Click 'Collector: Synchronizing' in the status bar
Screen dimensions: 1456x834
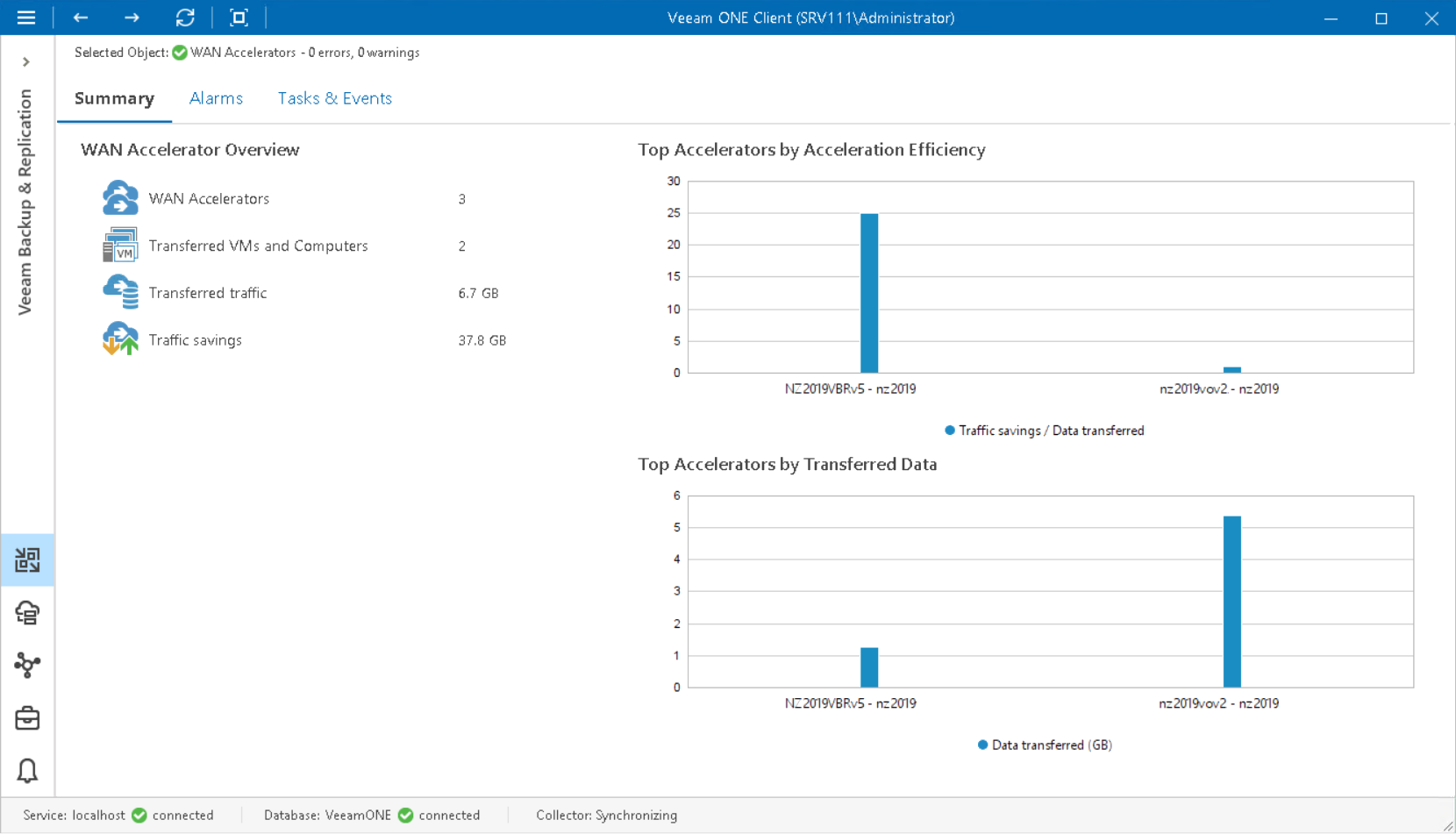coord(607,816)
